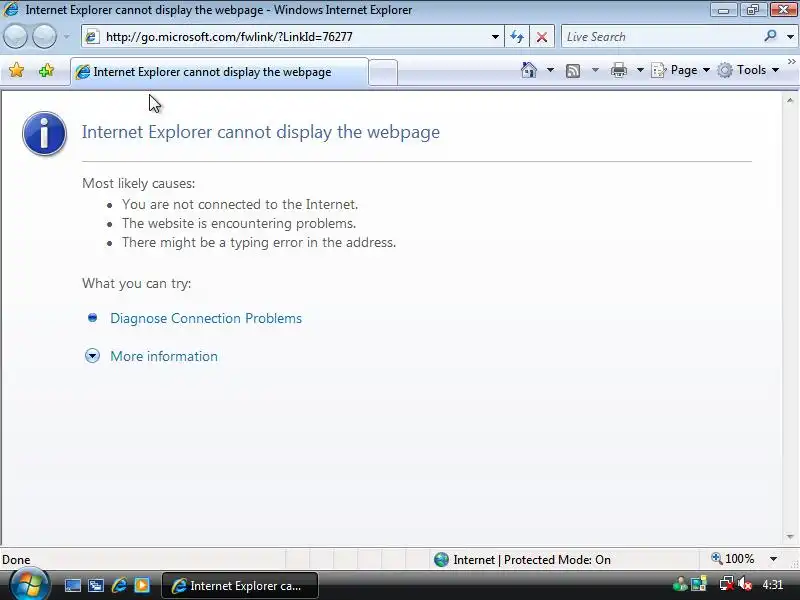Click Show Desktop quick launch icon
Screen dimensions: 800x600
pos(72,585)
